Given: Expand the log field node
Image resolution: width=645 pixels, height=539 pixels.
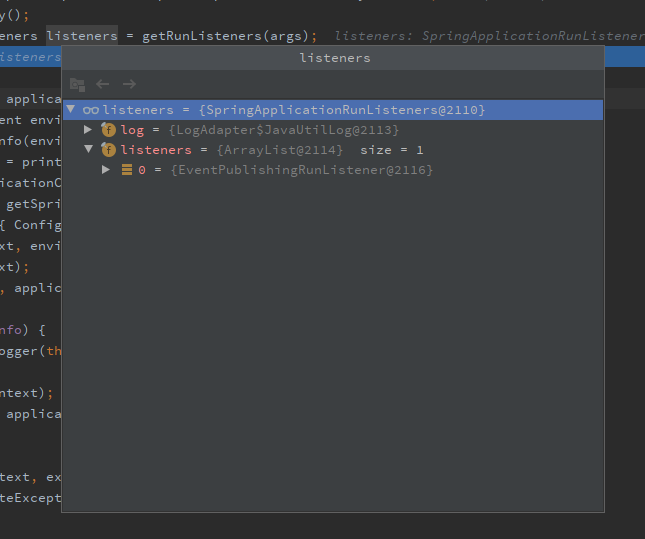Looking at the screenshot, I should 89,130.
